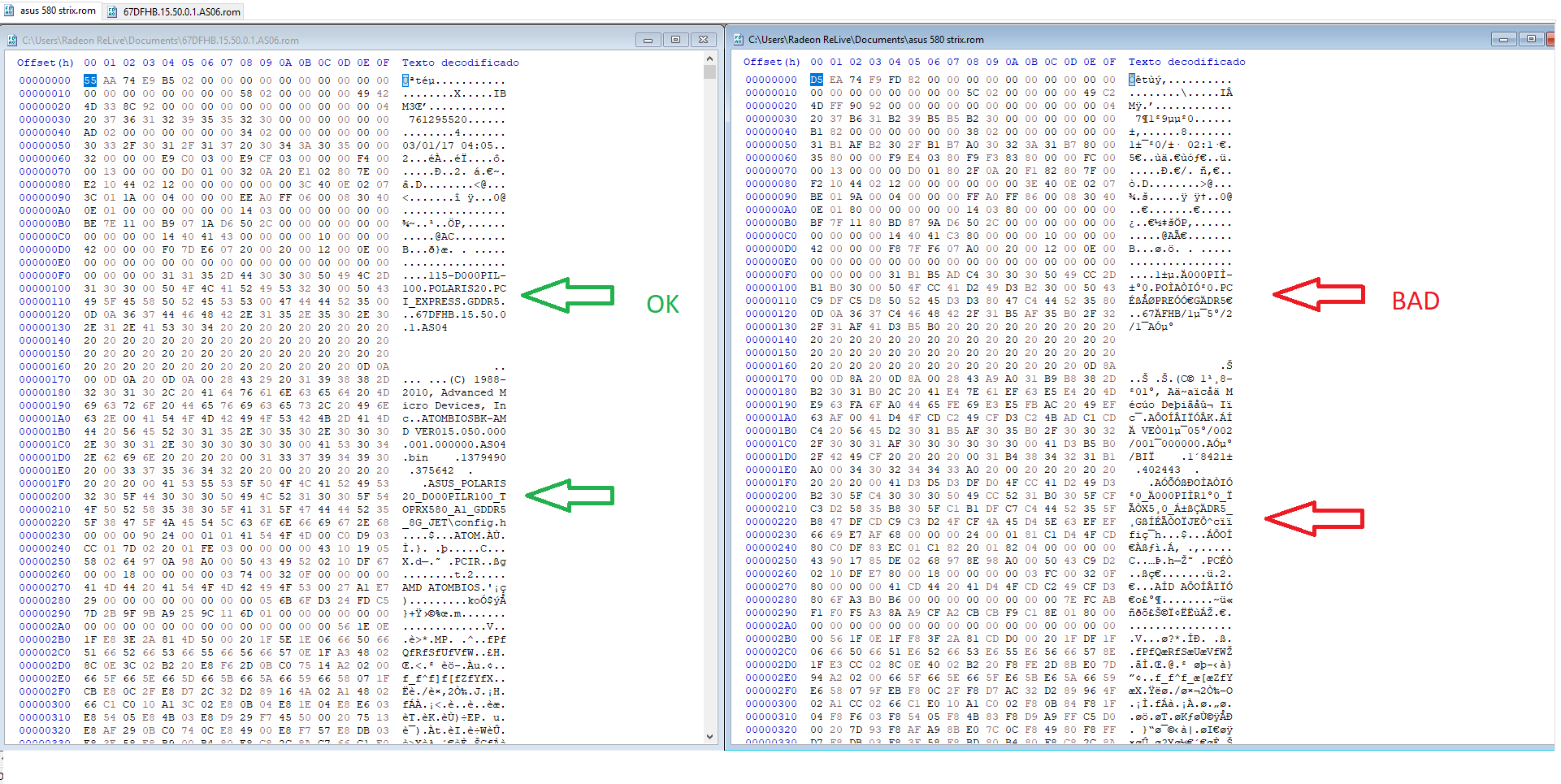Viewport: 1561px width, 784px height.
Task: Switch to the 67DFHB.15.50.0.1.AS06.rom tab
Action: point(174,11)
